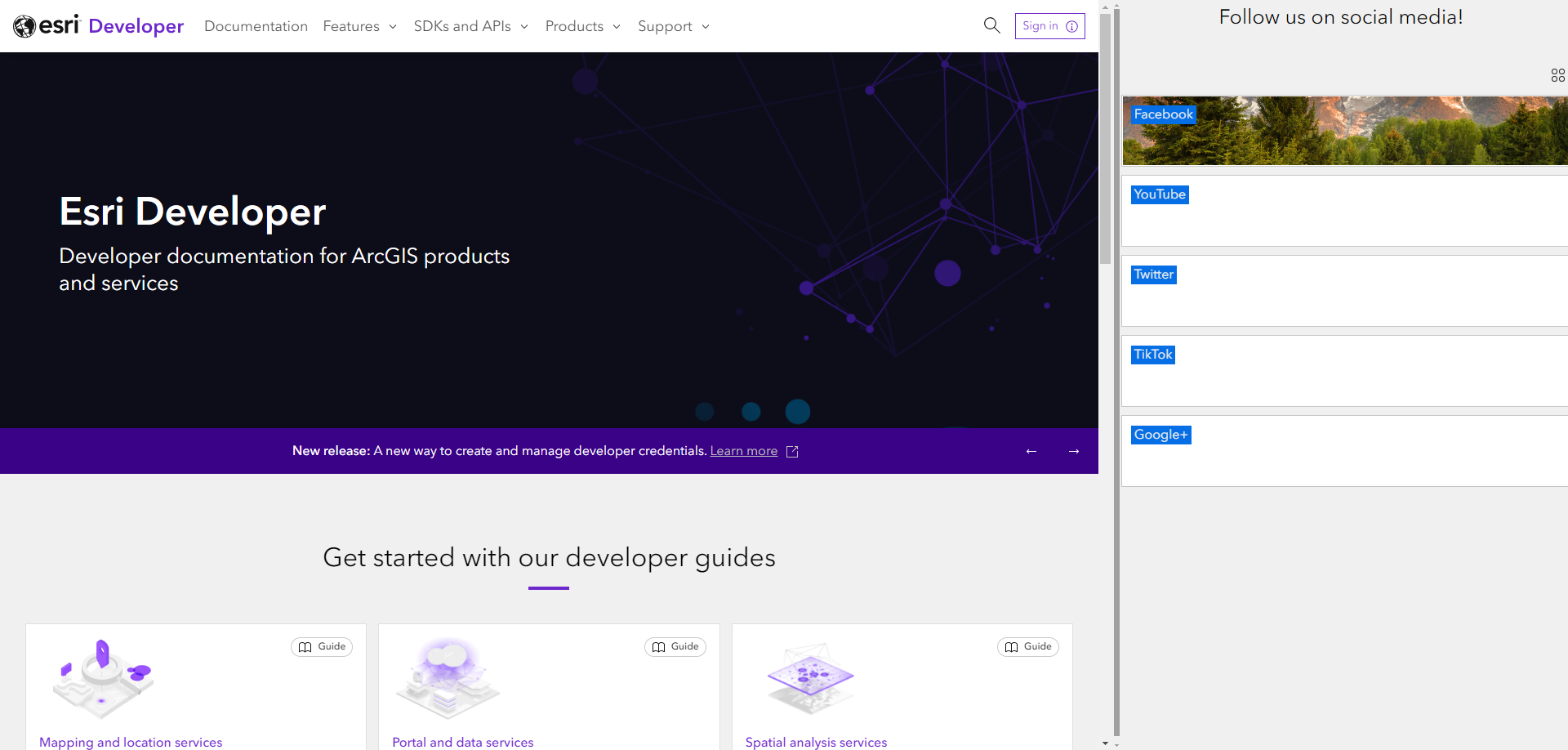This screenshot has height=750, width=1568.
Task: Open Guide for Spatial analysis services
Action: tap(1028, 646)
